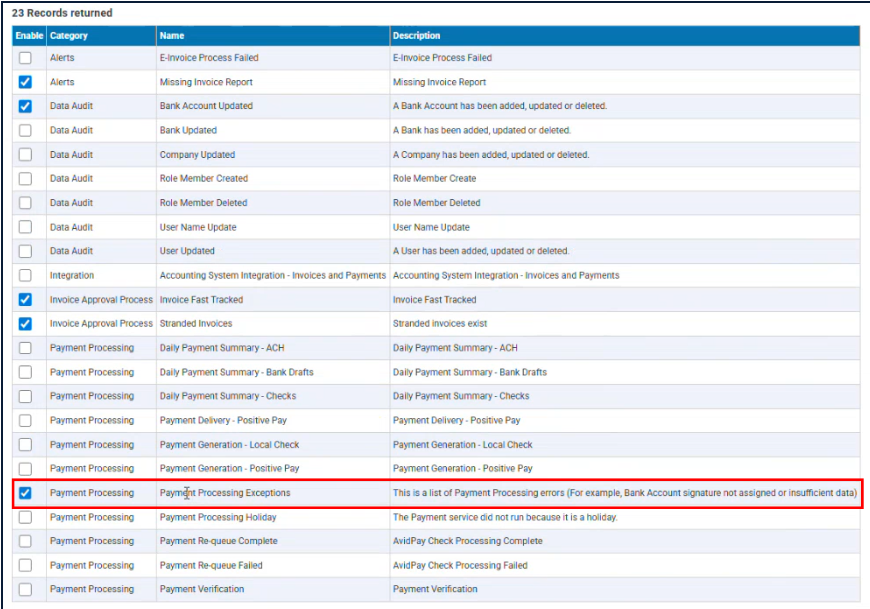Image resolution: width=870 pixels, height=609 pixels.
Task: Enable Payment Generation - Positive Pay checkbox
Action: tap(25, 469)
